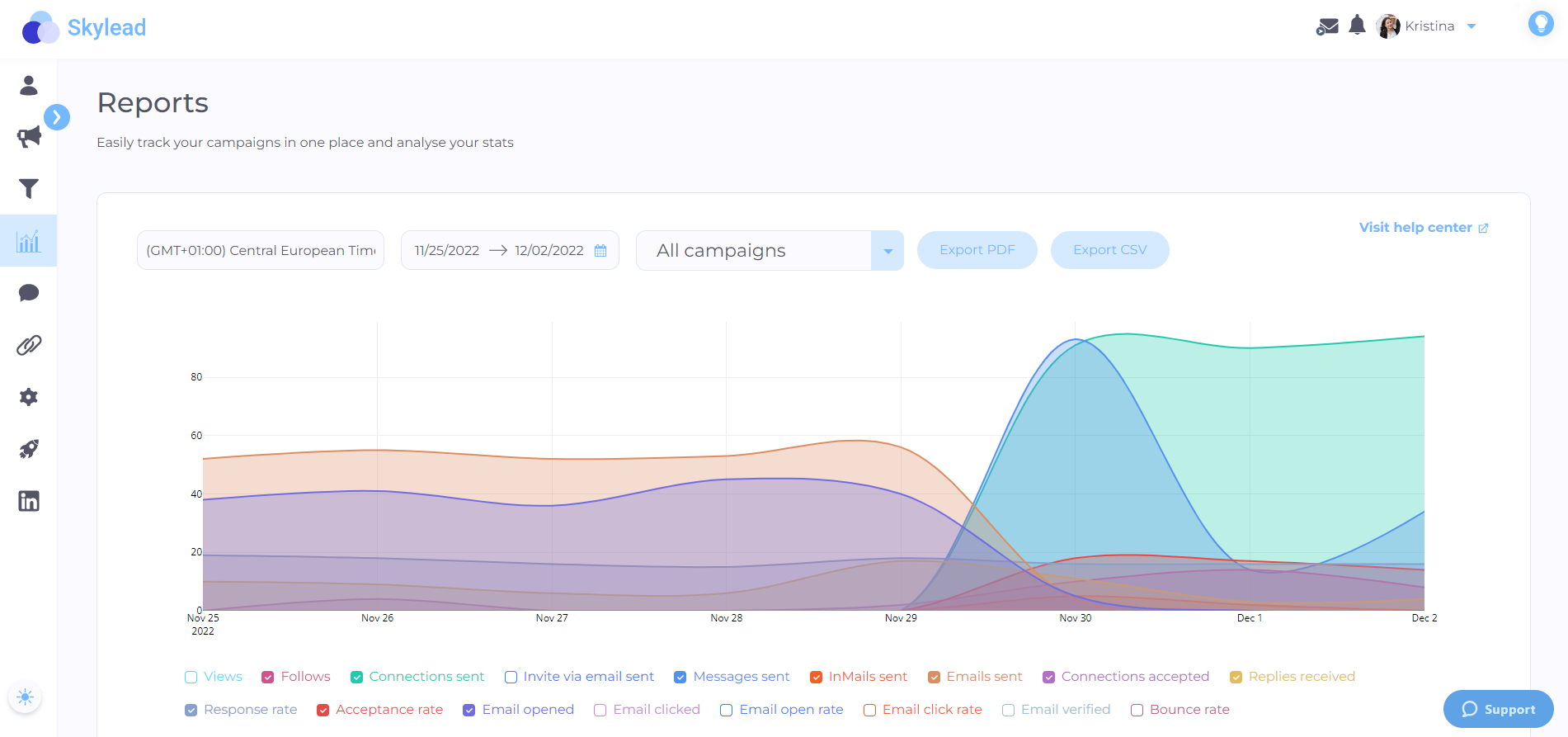Open the person profile sidebar menu item
This screenshot has height=737, width=1568.
(29, 85)
